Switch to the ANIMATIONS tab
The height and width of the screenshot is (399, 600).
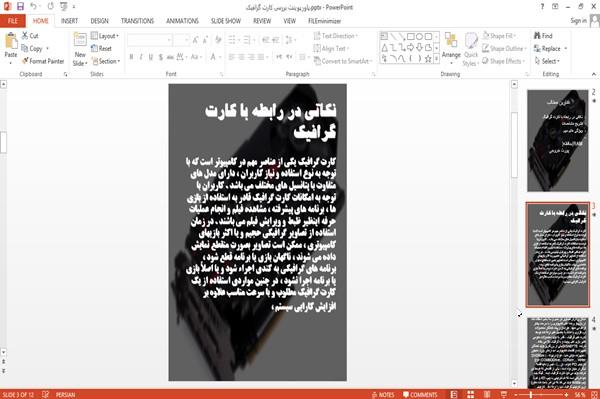(x=182, y=21)
